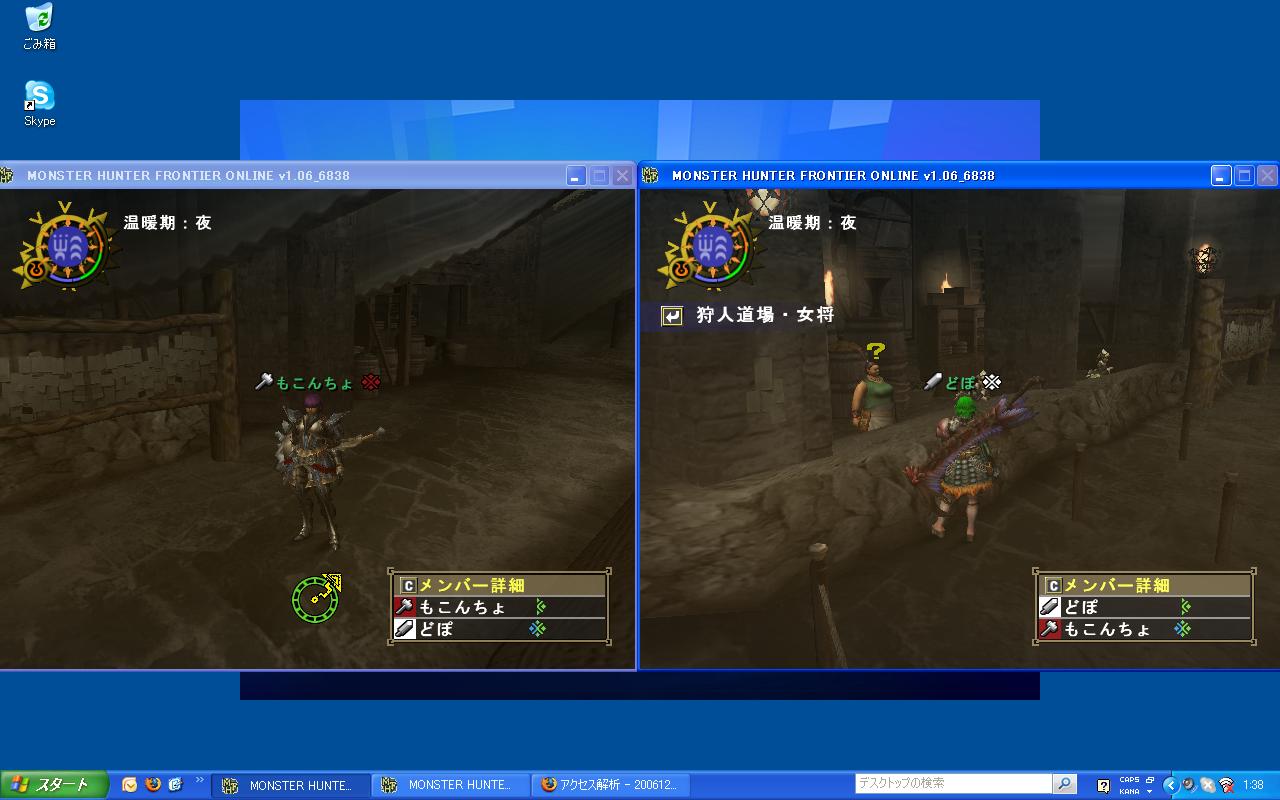Click the green status marker on もこんちょ row, left window

540,606
